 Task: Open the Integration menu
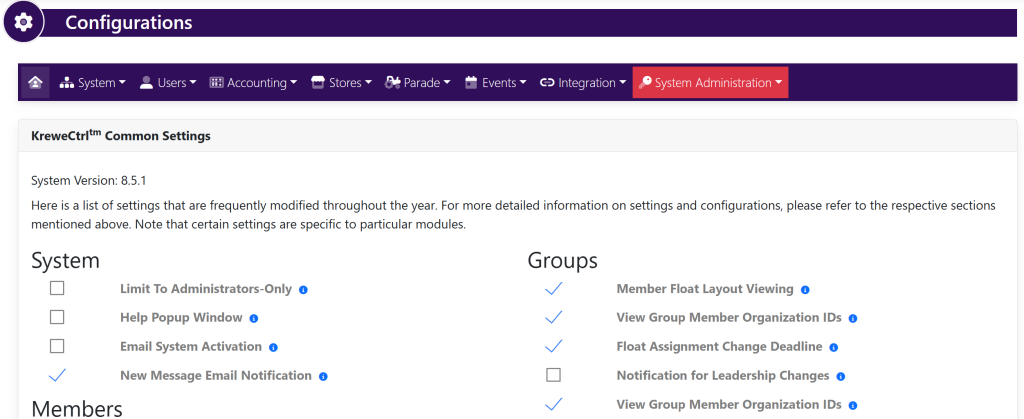pyautogui.click(x=583, y=83)
